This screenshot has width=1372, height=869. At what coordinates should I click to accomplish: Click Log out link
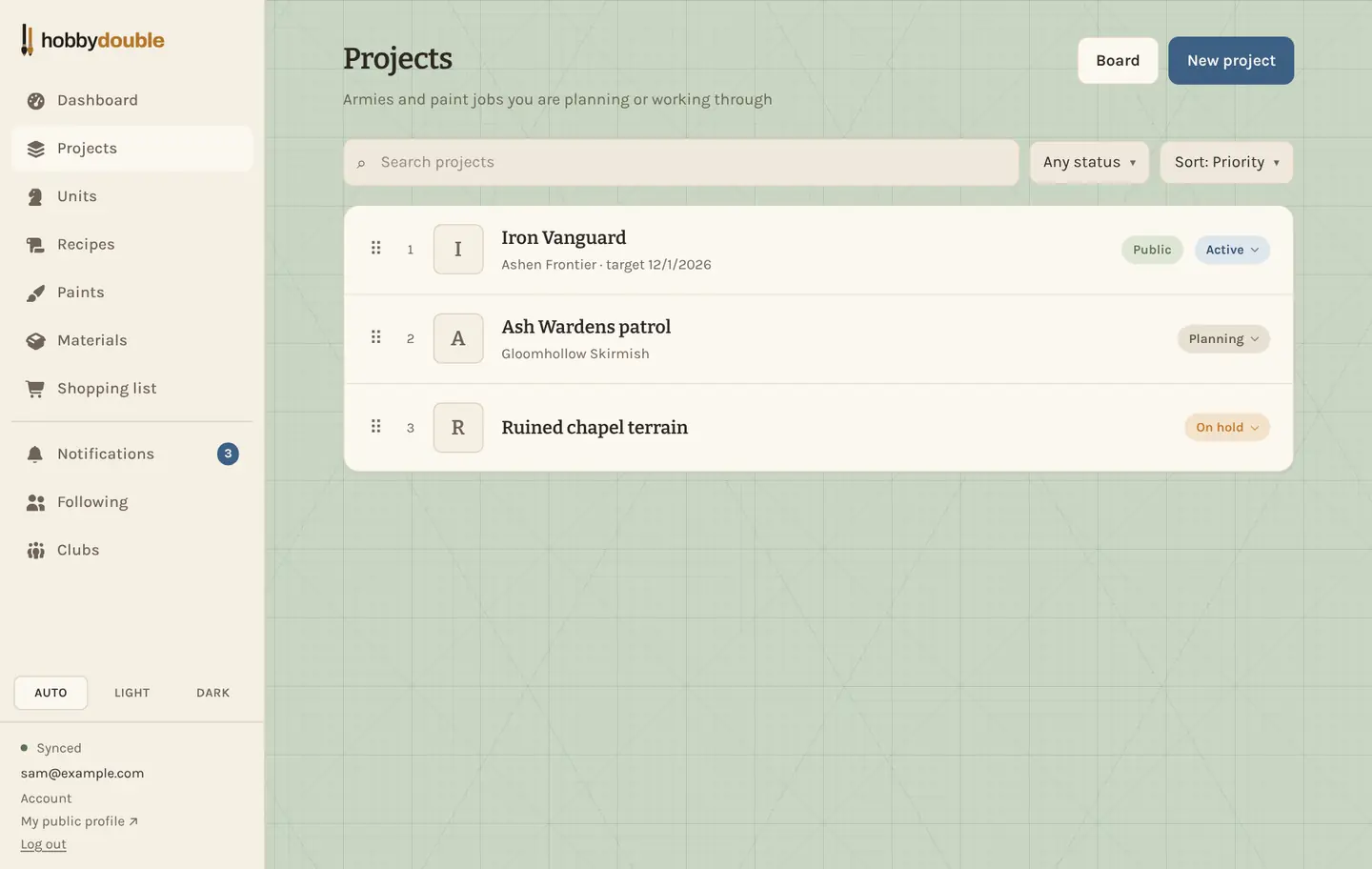pos(44,844)
